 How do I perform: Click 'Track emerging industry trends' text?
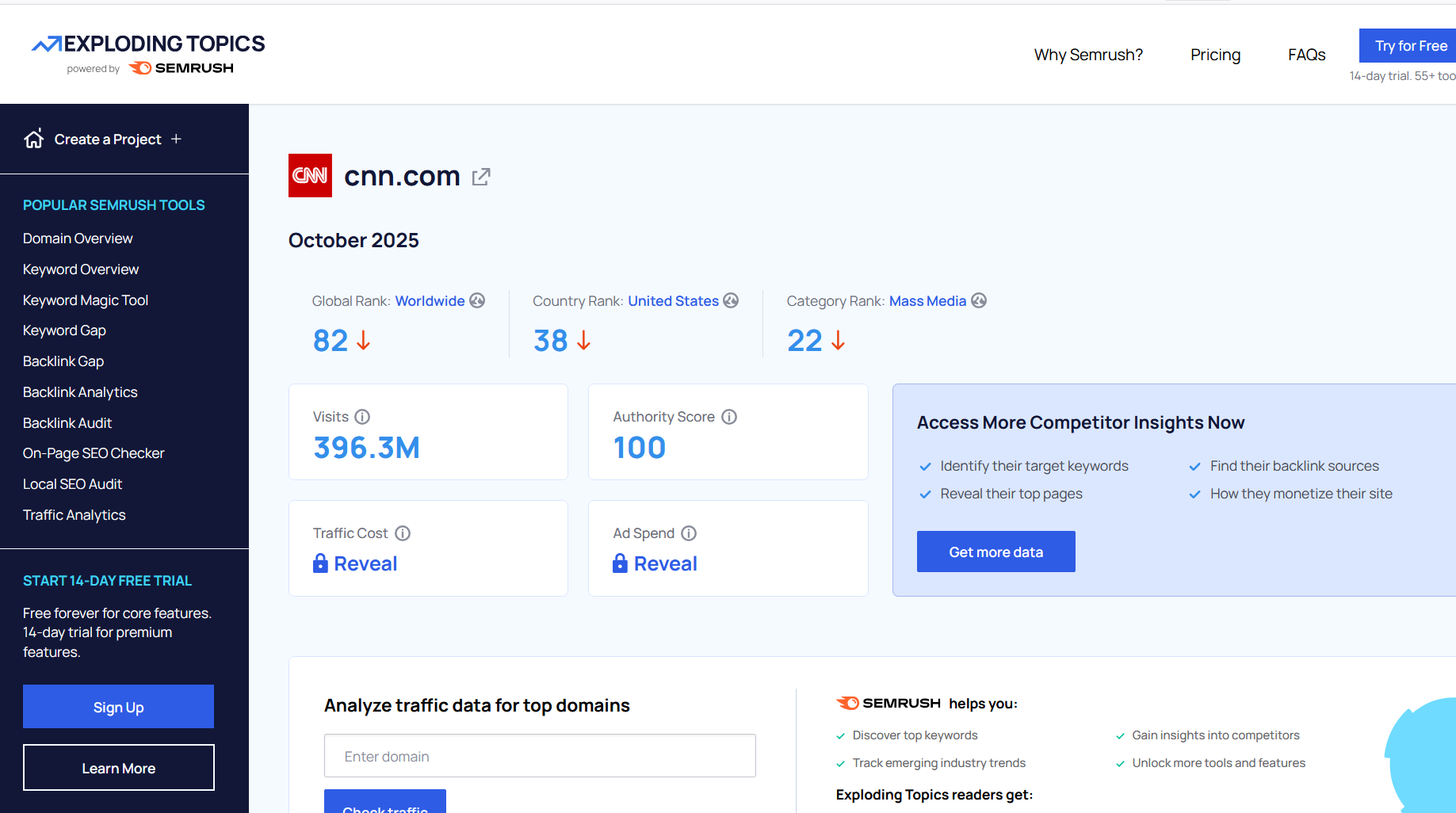coord(939,763)
